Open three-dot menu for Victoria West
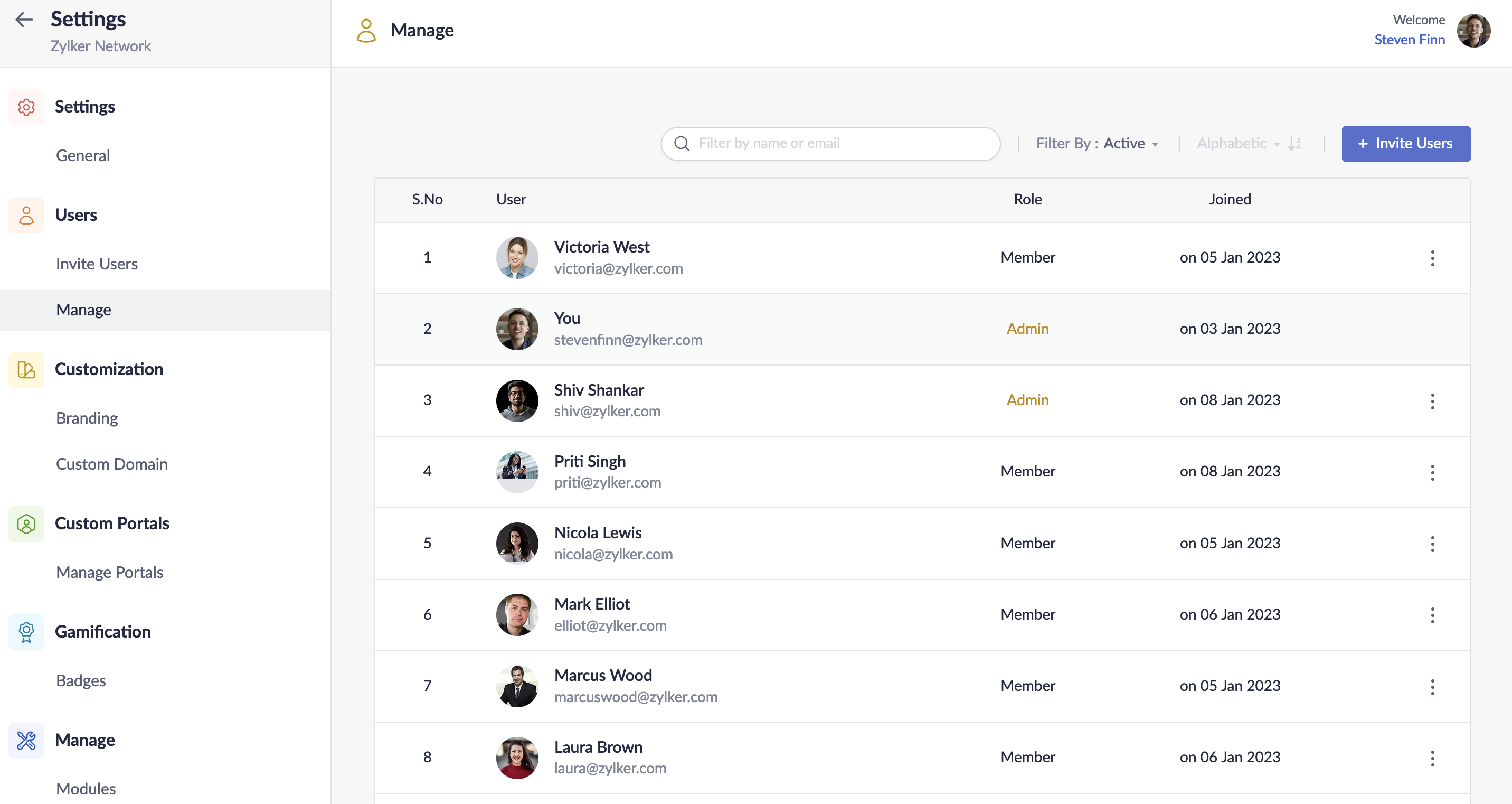Viewport: 1512px width, 804px height. 1432,258
